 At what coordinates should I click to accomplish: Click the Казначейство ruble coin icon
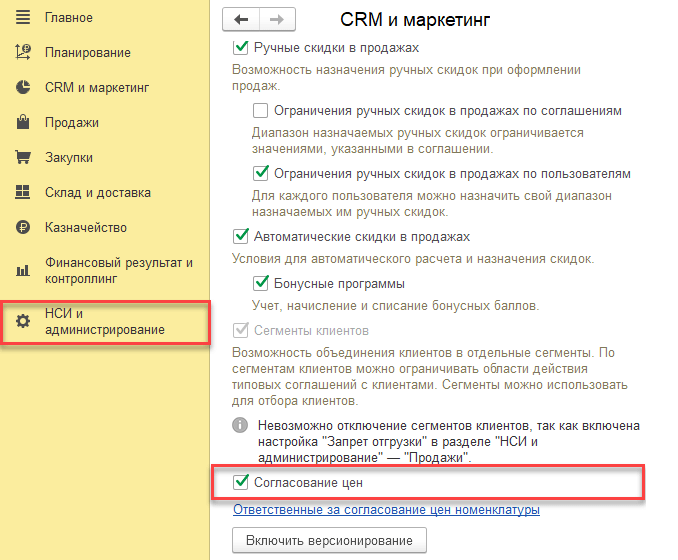pos(24,227)
